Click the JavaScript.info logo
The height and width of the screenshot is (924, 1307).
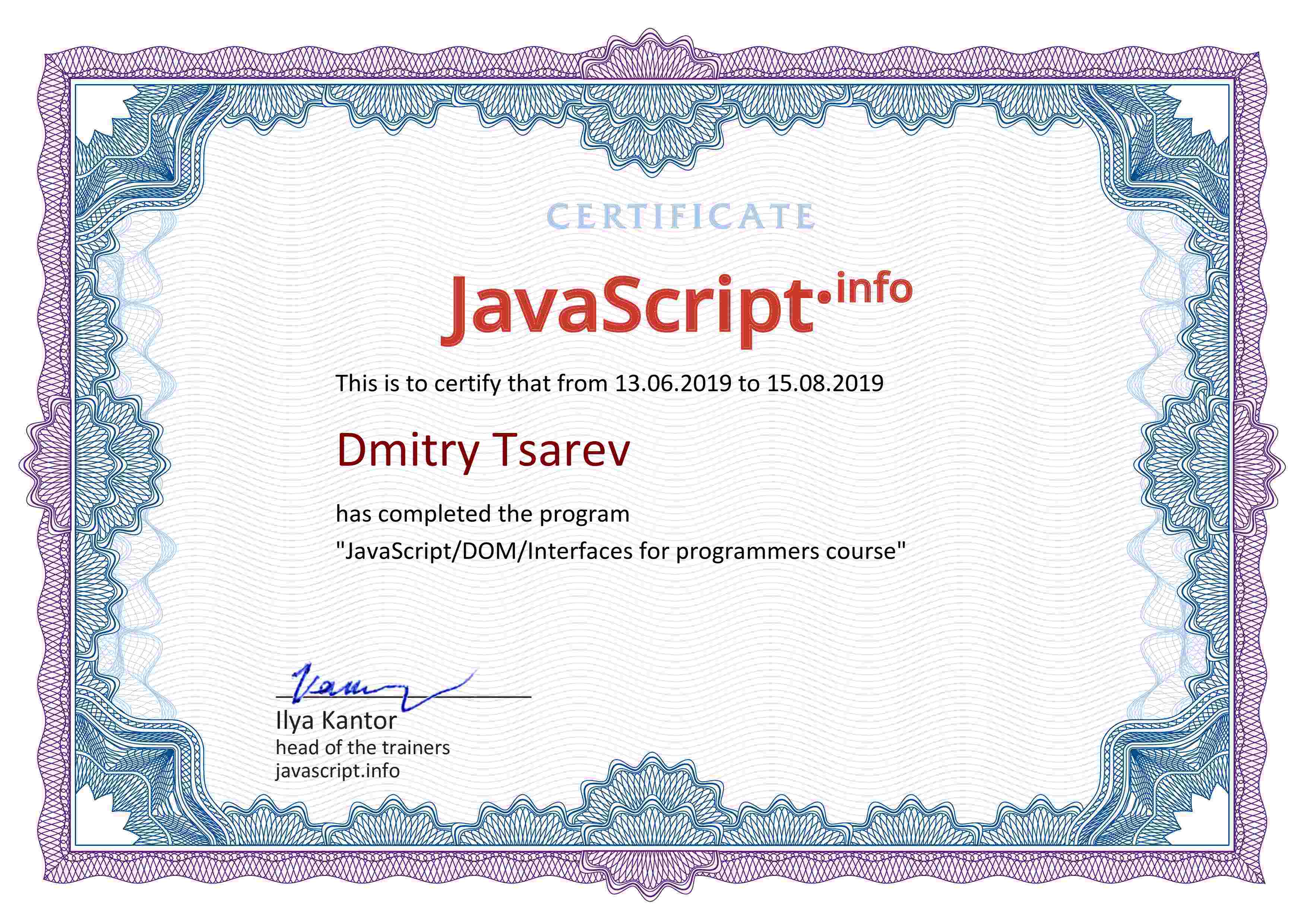point(626,310)
